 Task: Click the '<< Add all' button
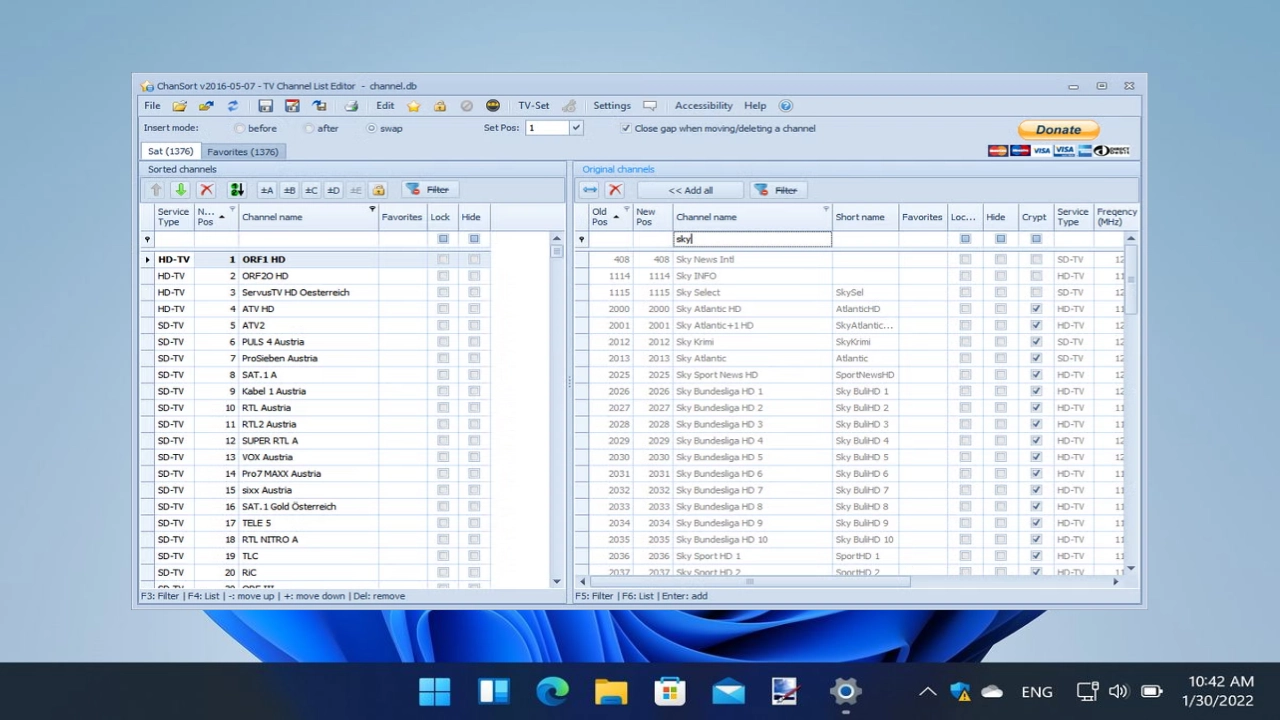(x=691, y=190)
